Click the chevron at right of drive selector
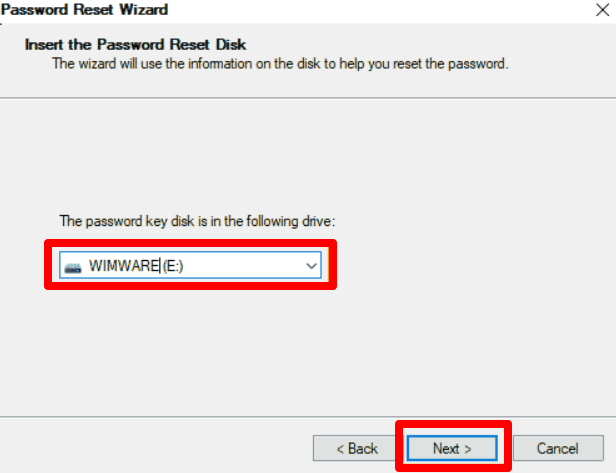 (311, 266)
